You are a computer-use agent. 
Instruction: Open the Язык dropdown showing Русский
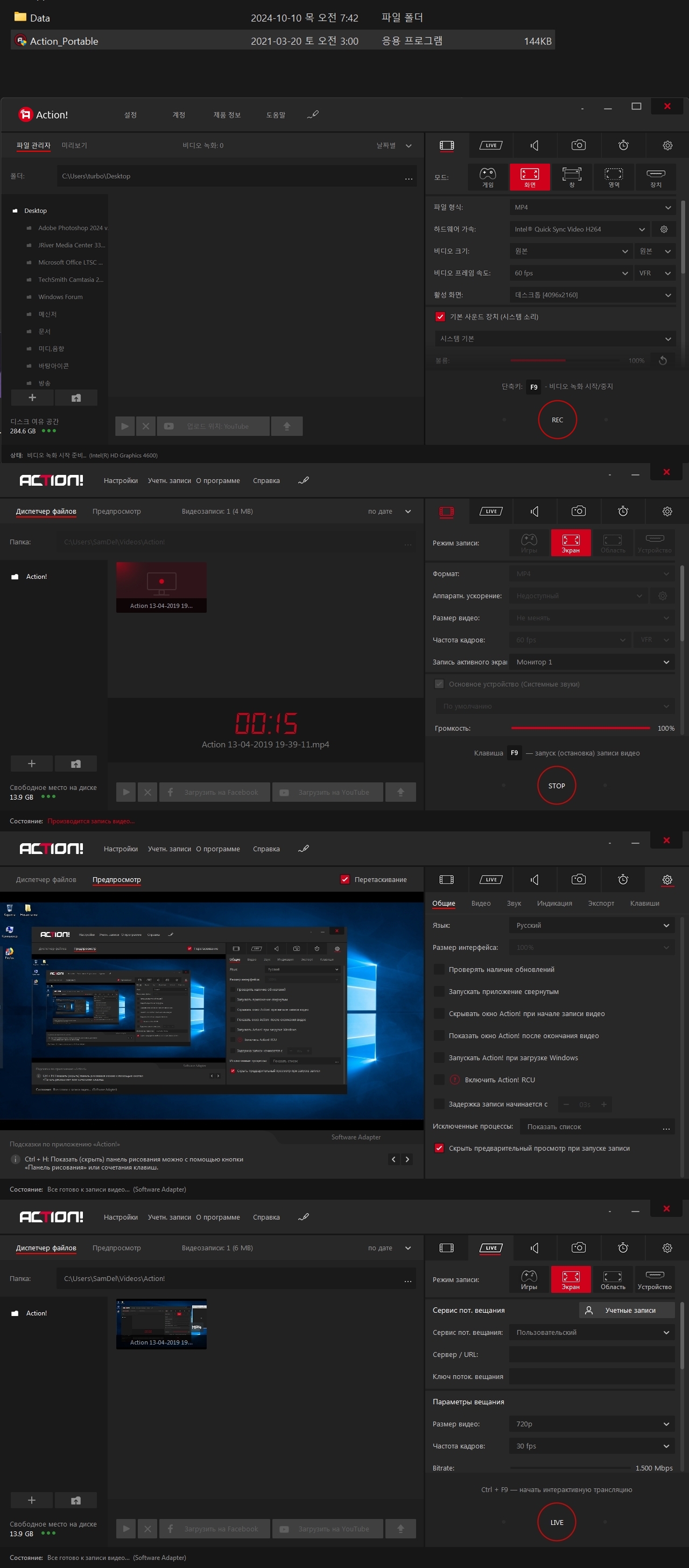592,925
